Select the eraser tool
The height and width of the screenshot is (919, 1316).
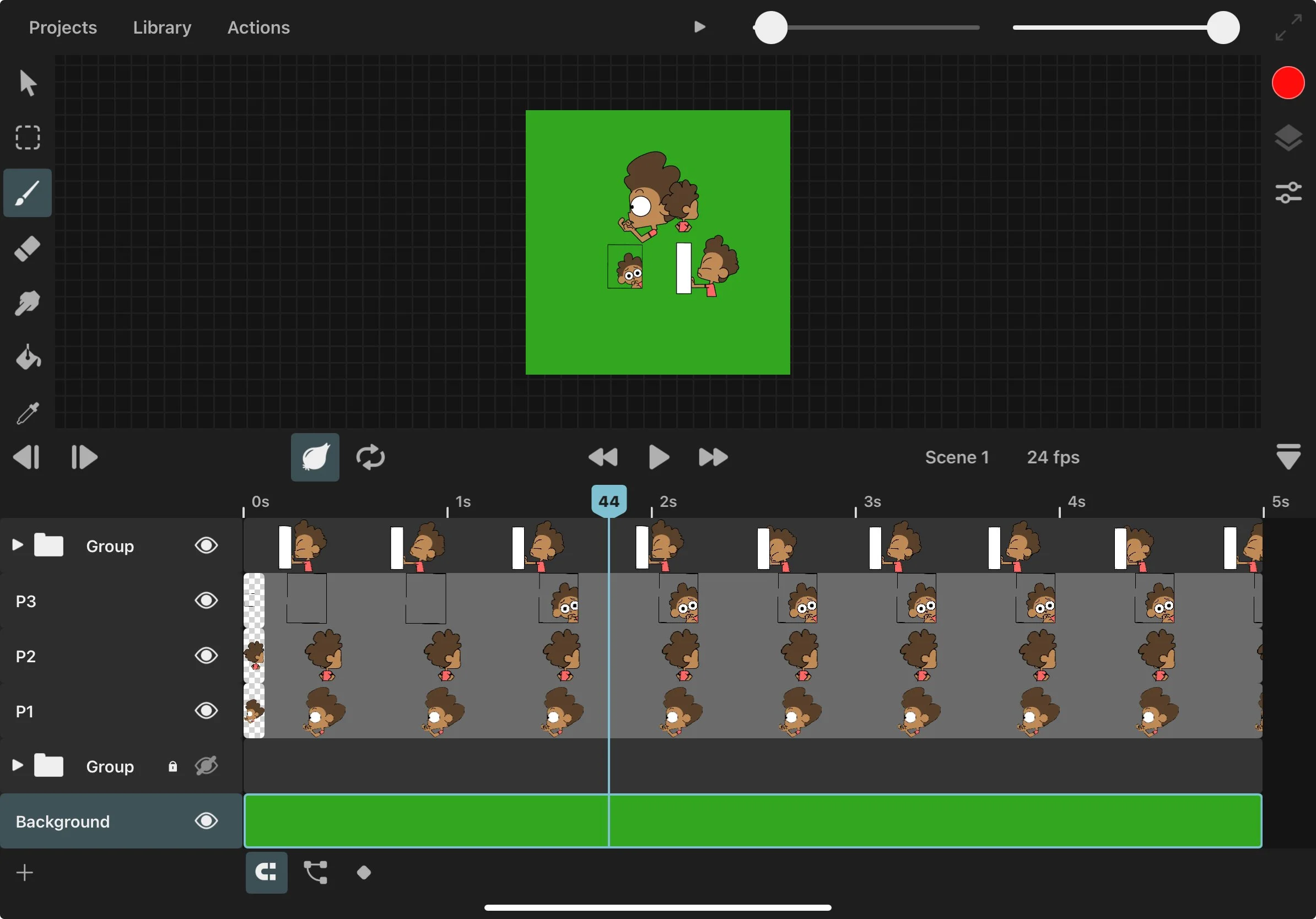28,248
